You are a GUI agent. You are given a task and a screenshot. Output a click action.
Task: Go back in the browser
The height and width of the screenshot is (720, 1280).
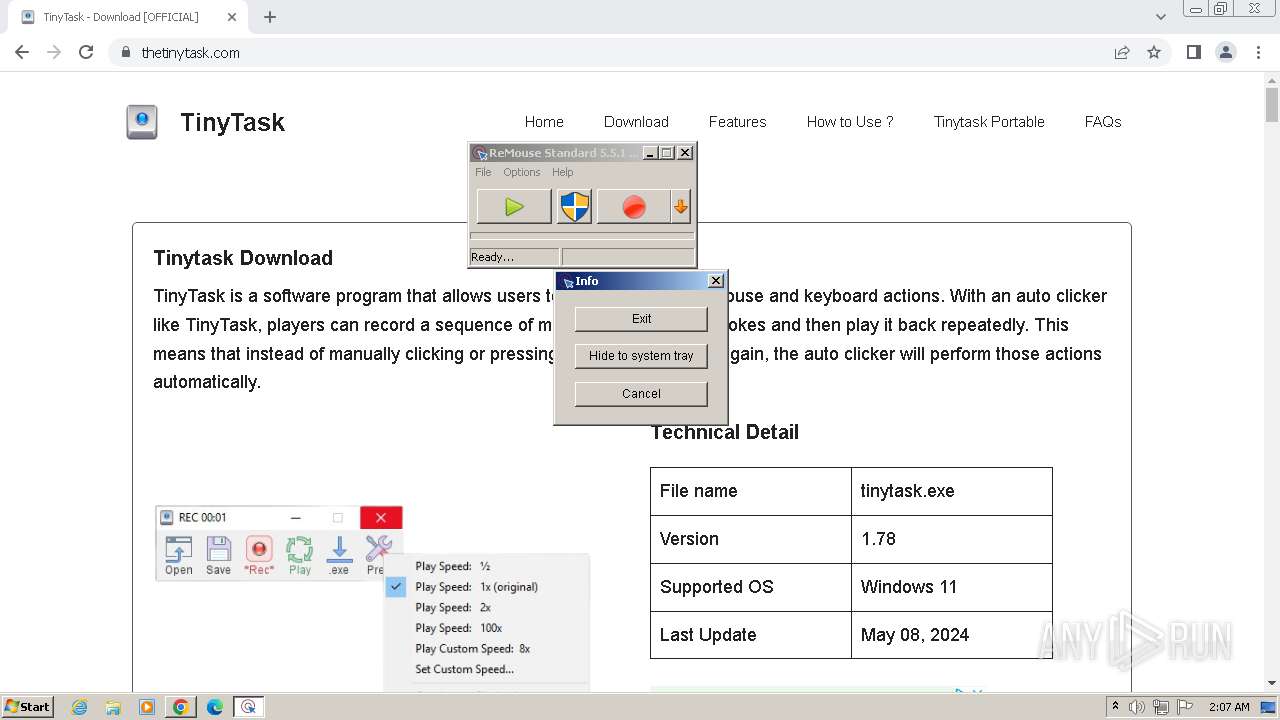[22, 52]
